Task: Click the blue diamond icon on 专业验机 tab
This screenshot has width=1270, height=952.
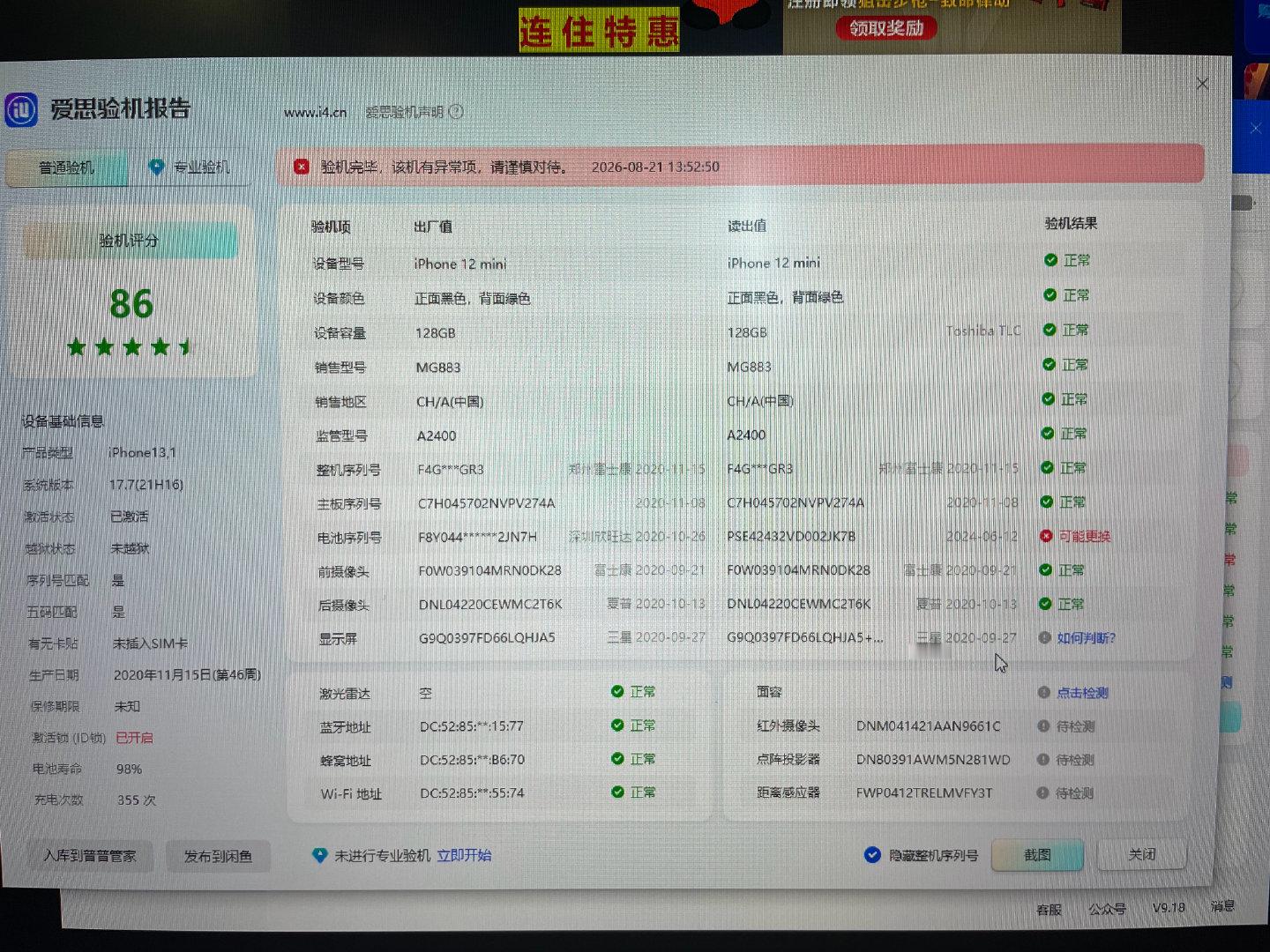Action: pos(156,167)
